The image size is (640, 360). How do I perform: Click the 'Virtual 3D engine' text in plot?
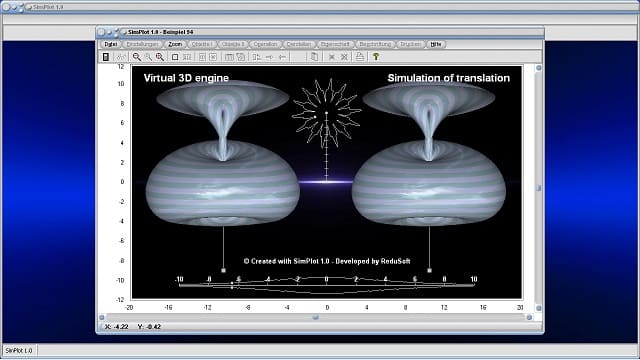(186, 78)
